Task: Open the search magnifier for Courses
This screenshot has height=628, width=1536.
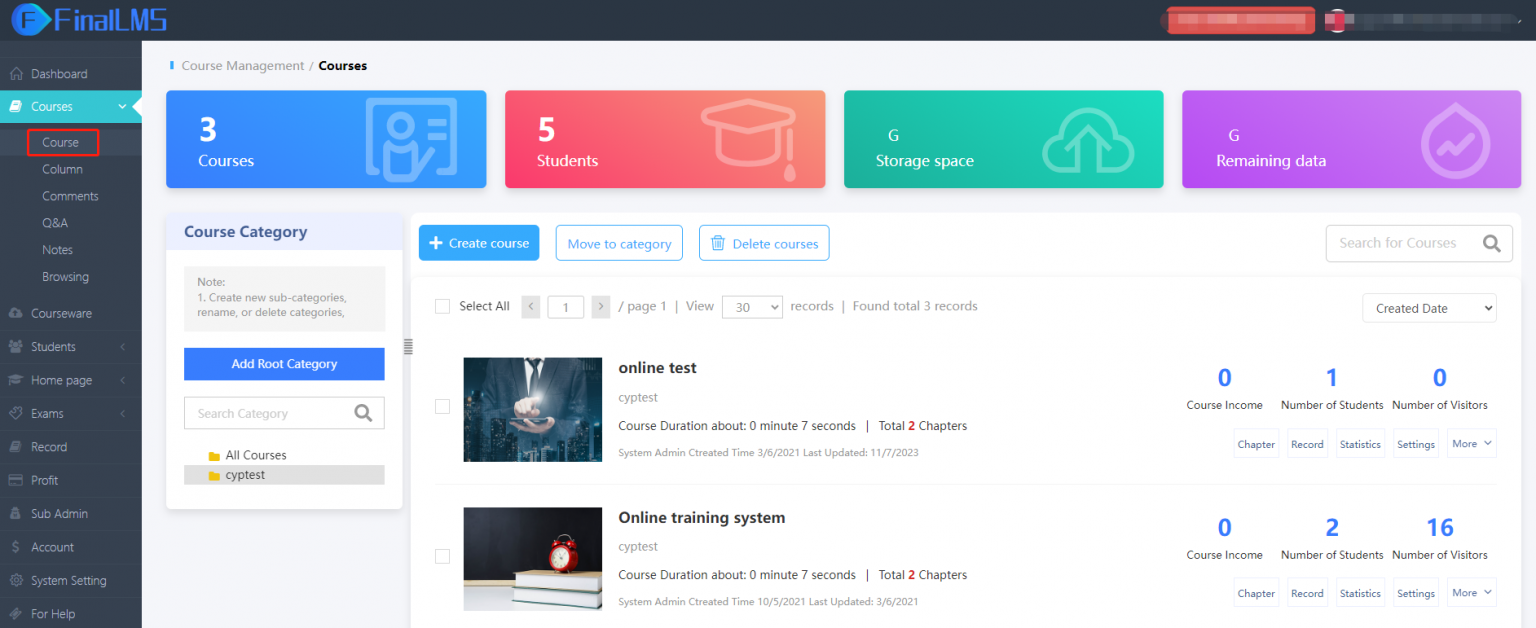Action: coord(1491,242)
